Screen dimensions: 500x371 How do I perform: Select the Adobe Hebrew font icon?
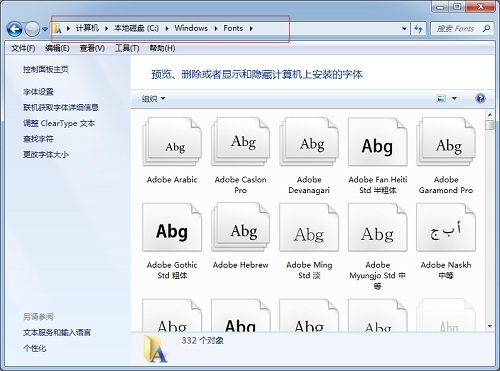point(241,227)
